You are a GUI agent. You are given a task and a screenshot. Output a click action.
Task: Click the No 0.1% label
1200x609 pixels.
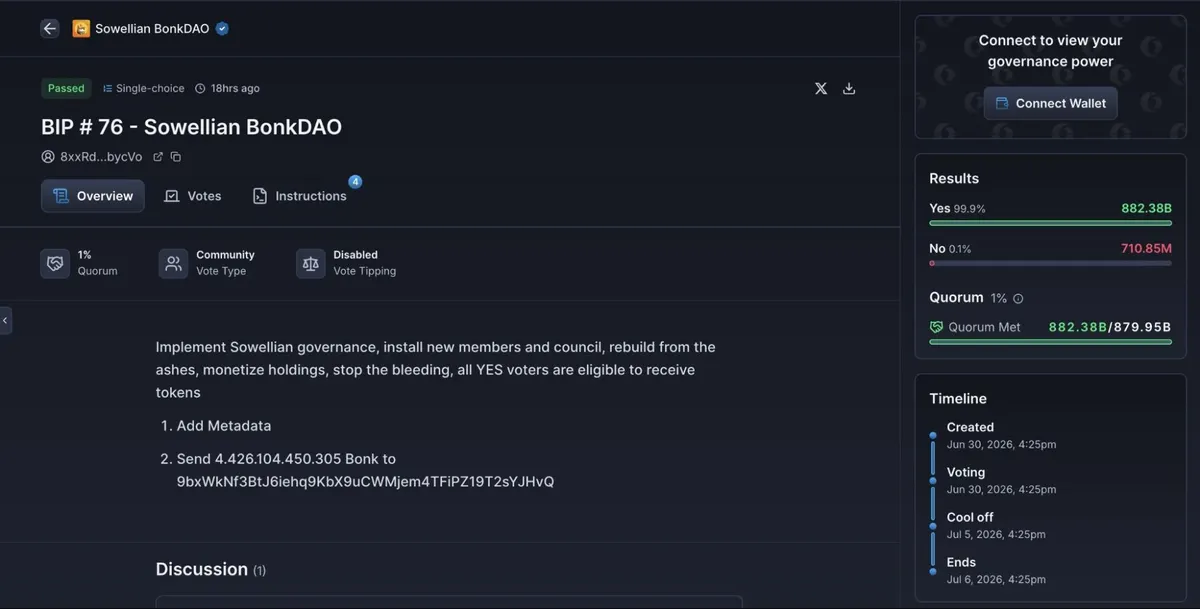pyautogui.click(x=950, y=248)
